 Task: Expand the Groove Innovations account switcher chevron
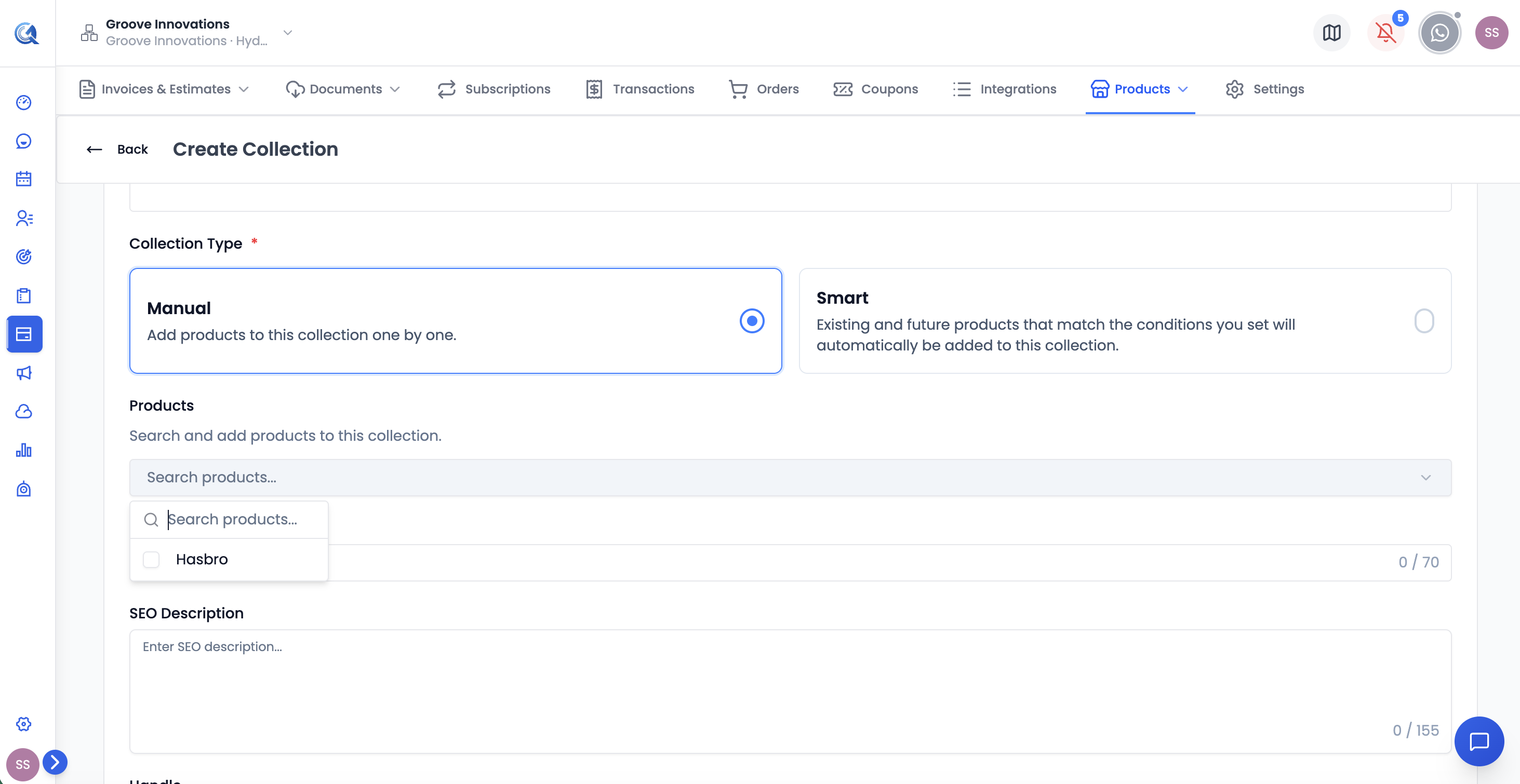(288, 32)
